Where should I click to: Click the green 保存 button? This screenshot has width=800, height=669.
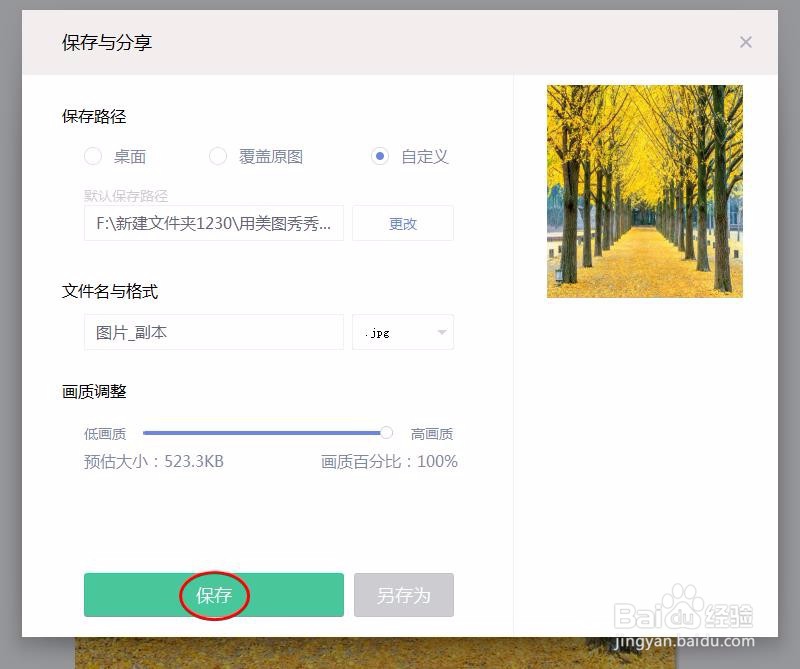click(x=214, y=595)
